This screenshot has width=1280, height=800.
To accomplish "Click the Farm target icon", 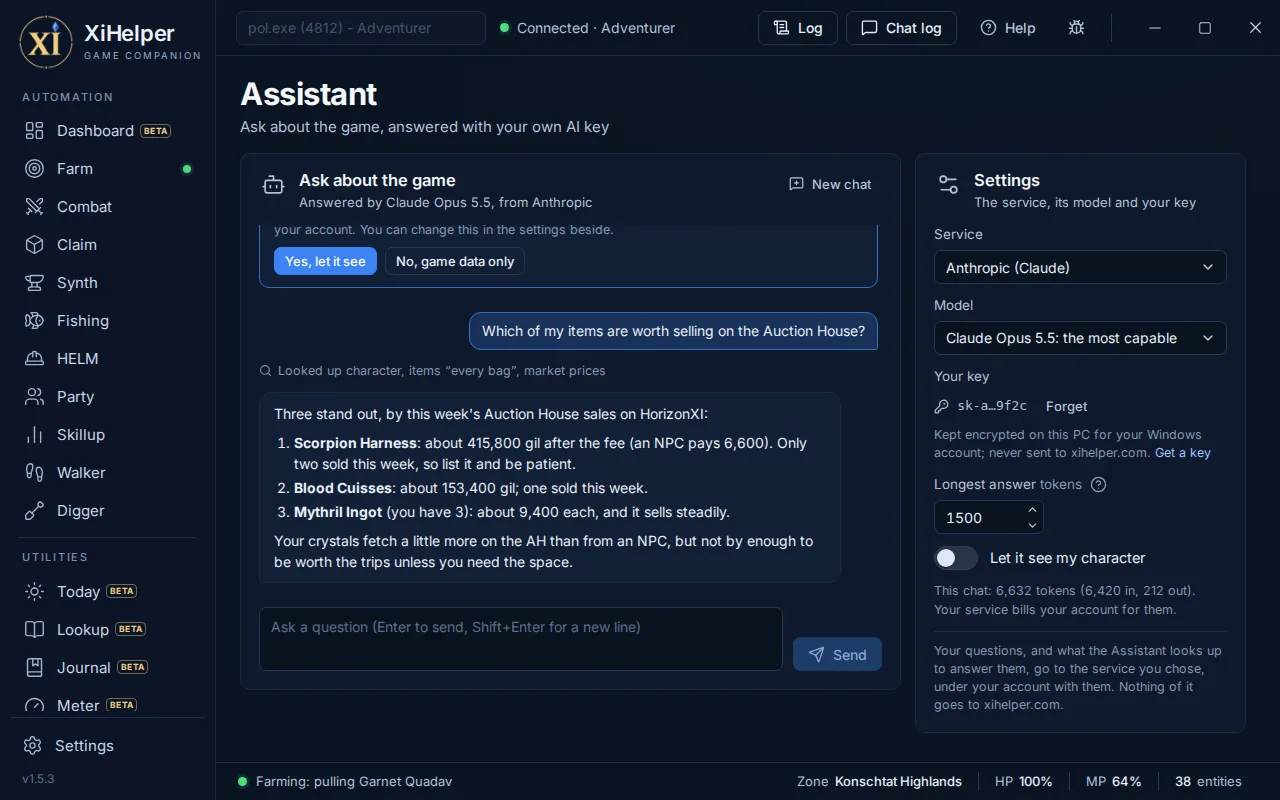I will [35, 169].
